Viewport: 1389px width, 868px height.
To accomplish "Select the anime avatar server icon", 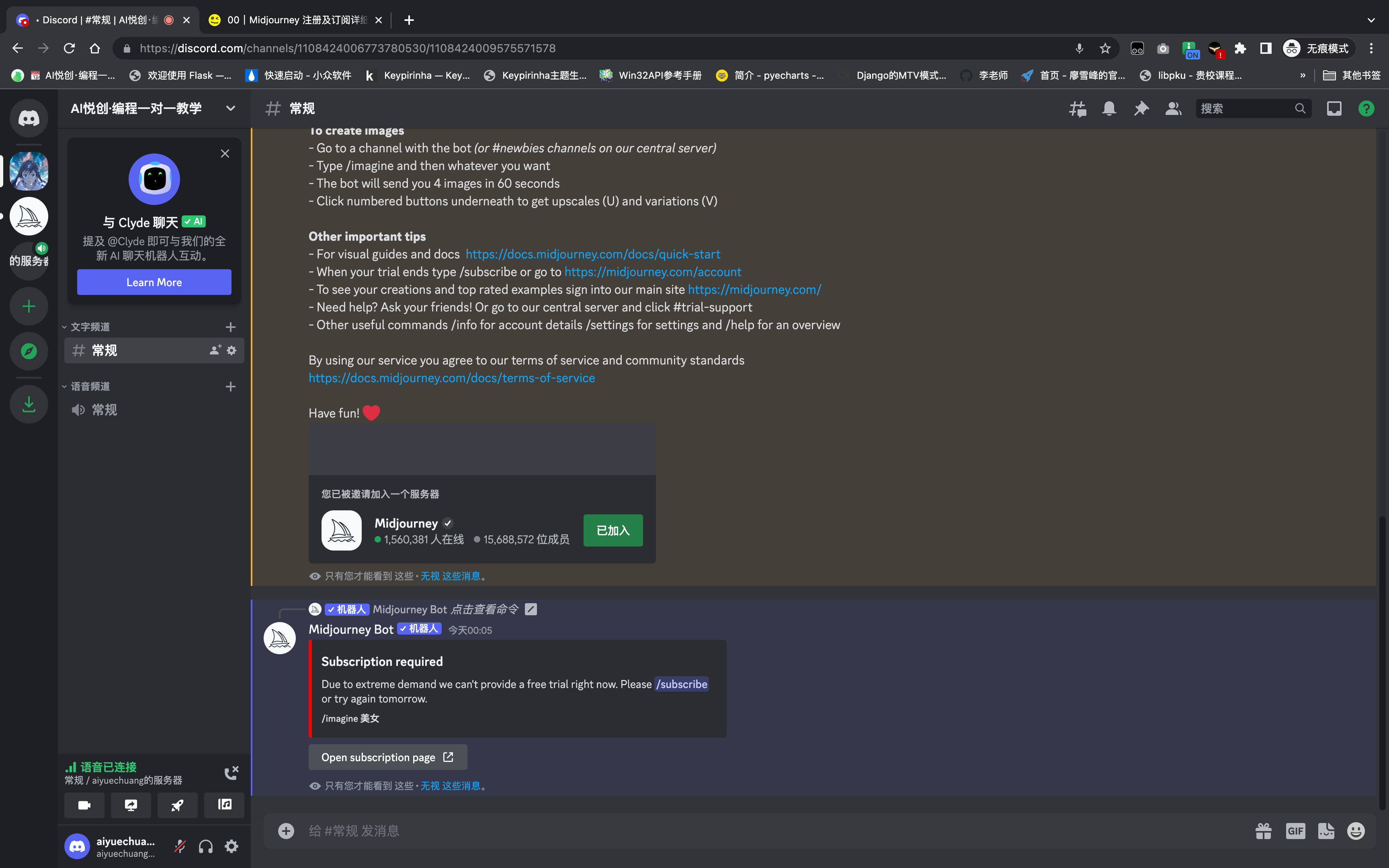I will [x=29, y=171].
